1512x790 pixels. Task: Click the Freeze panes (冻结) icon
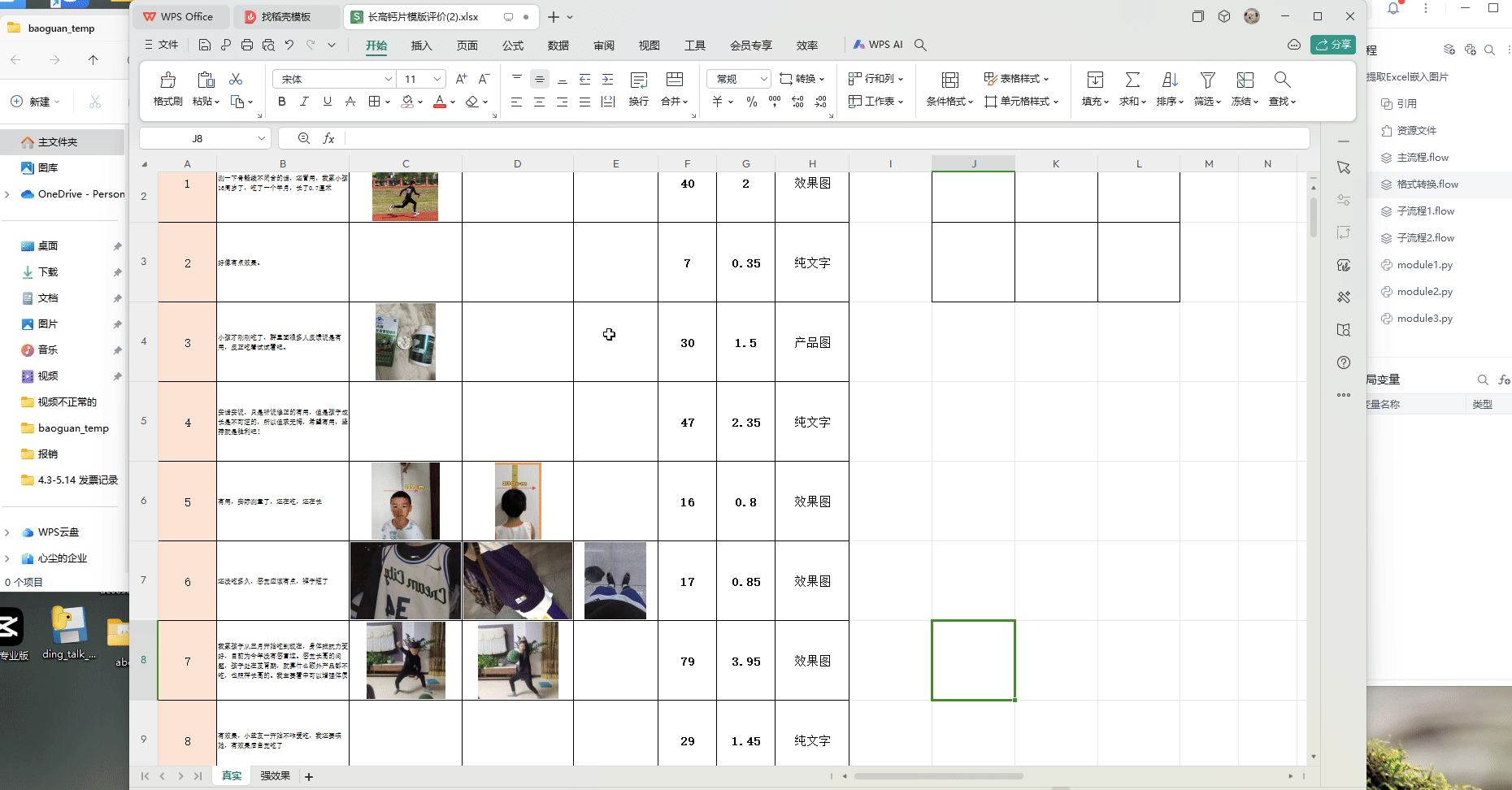(1245, 80)
